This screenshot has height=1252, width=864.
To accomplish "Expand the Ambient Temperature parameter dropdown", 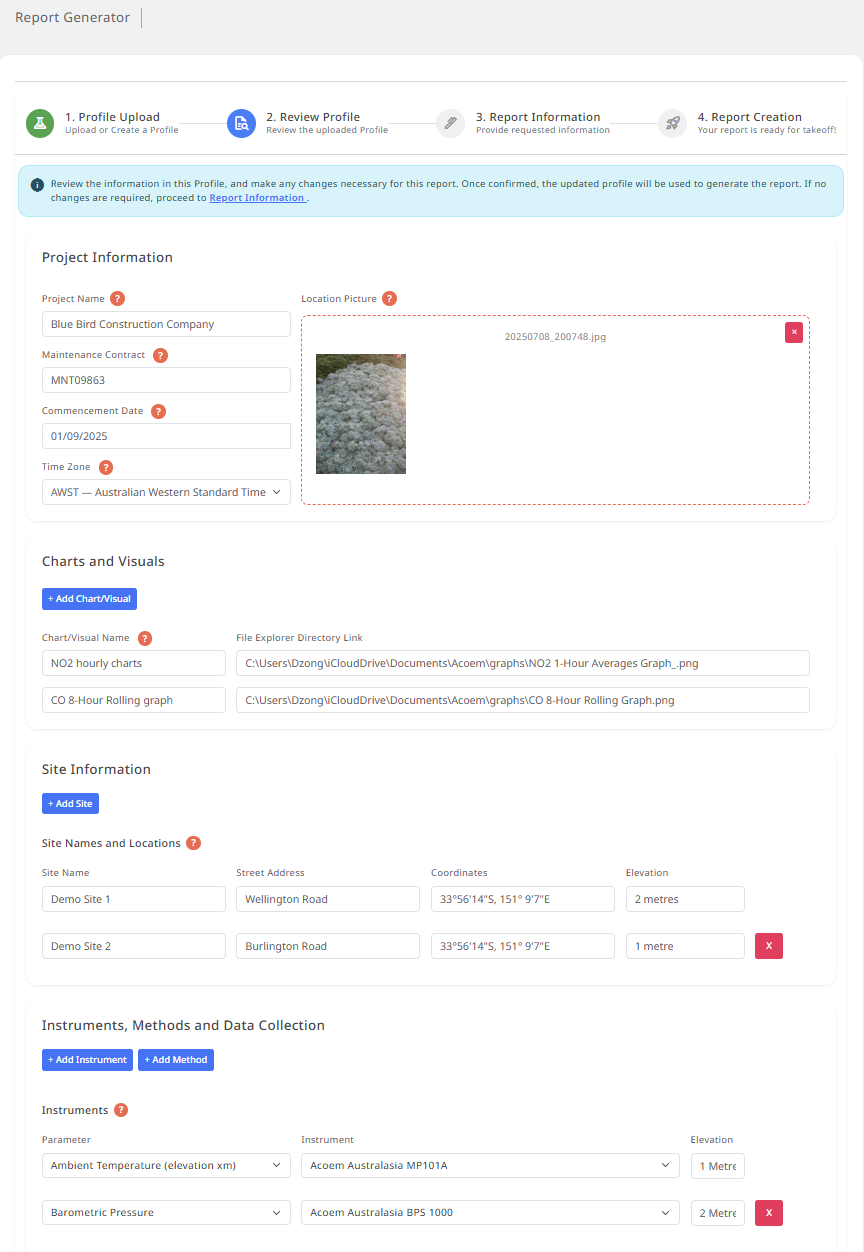I will 166,1166.
